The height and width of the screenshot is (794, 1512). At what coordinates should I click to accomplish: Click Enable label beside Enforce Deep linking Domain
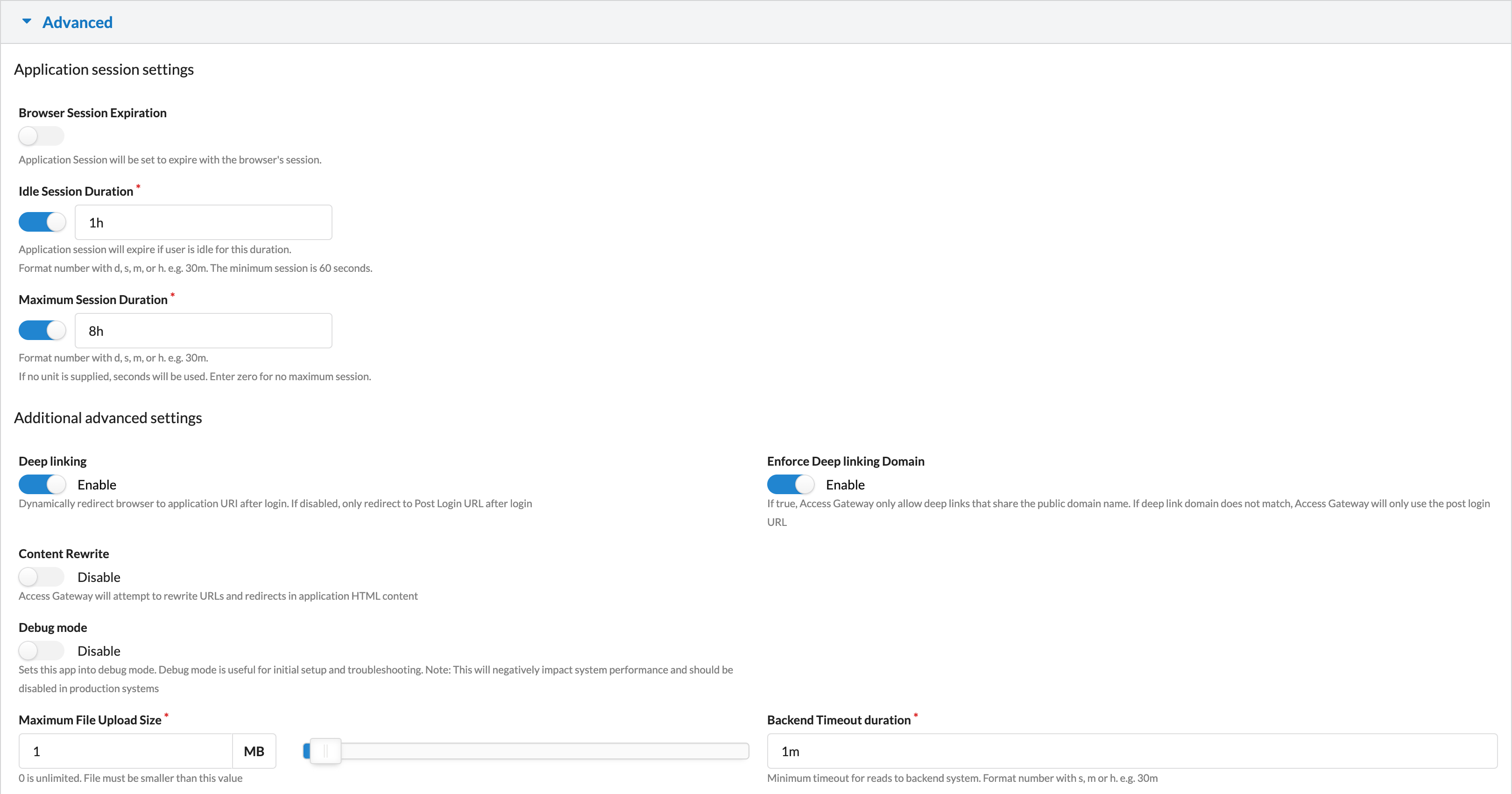pyautogui.click(x=845, y=484)
